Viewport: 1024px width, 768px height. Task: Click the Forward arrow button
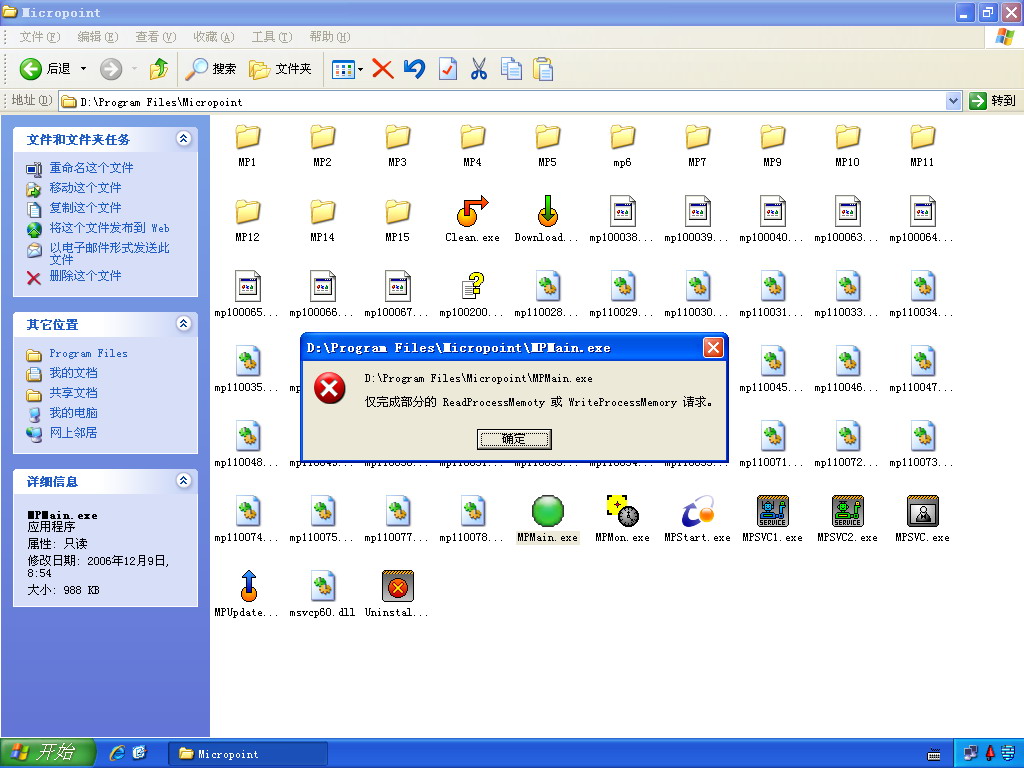coord(111,69)
